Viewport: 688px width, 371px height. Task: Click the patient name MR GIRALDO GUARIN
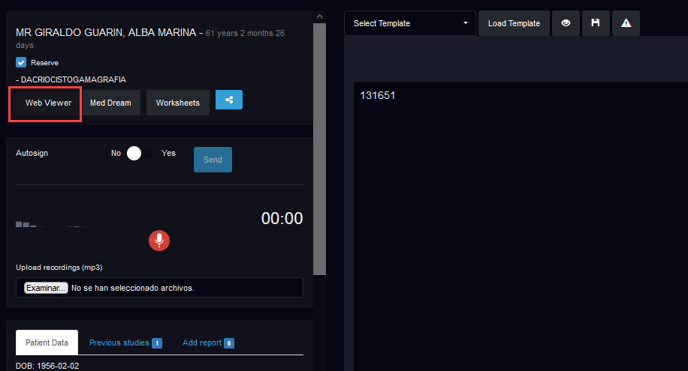point(106,32)
